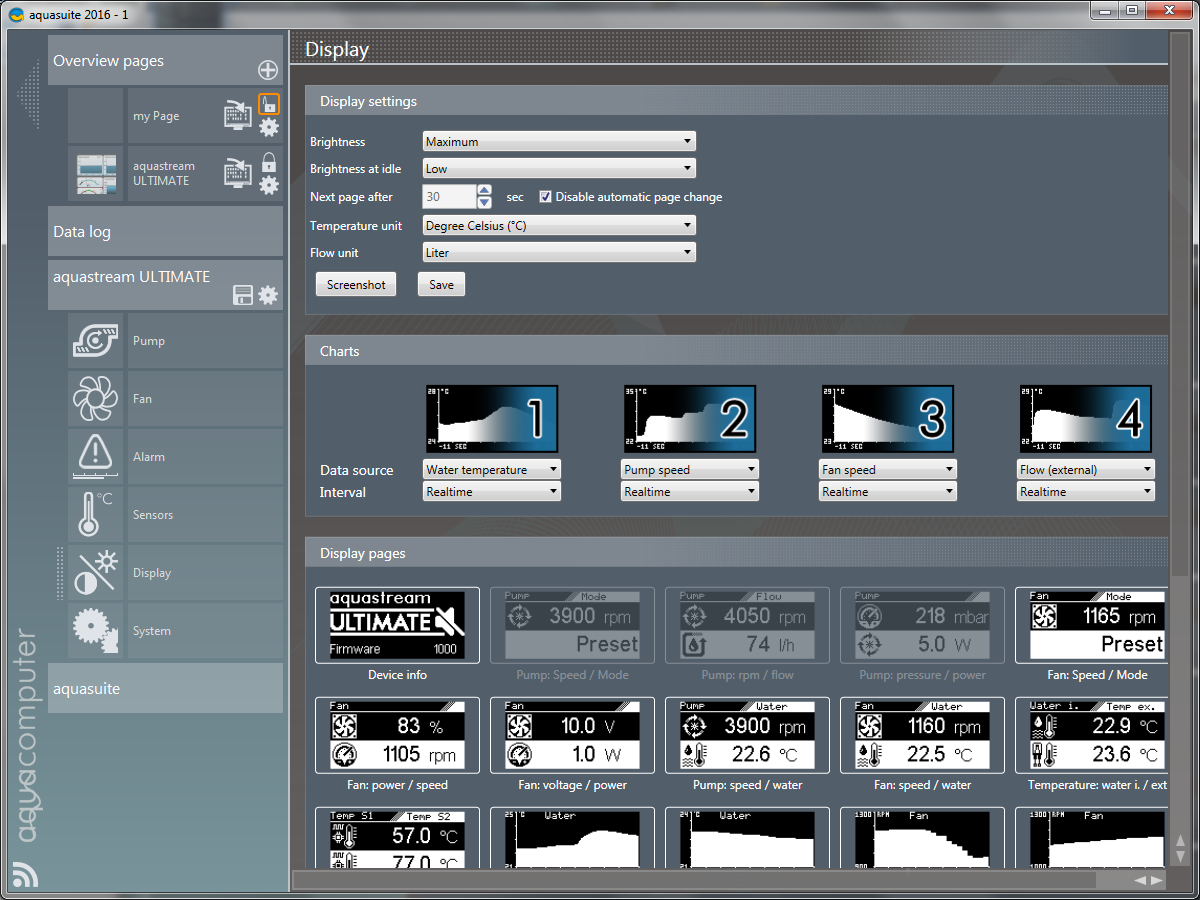The height and width of the screenshot is (900, 1200).
Task: Open settings gear for my Page
Action: click(x=269, y=127)
